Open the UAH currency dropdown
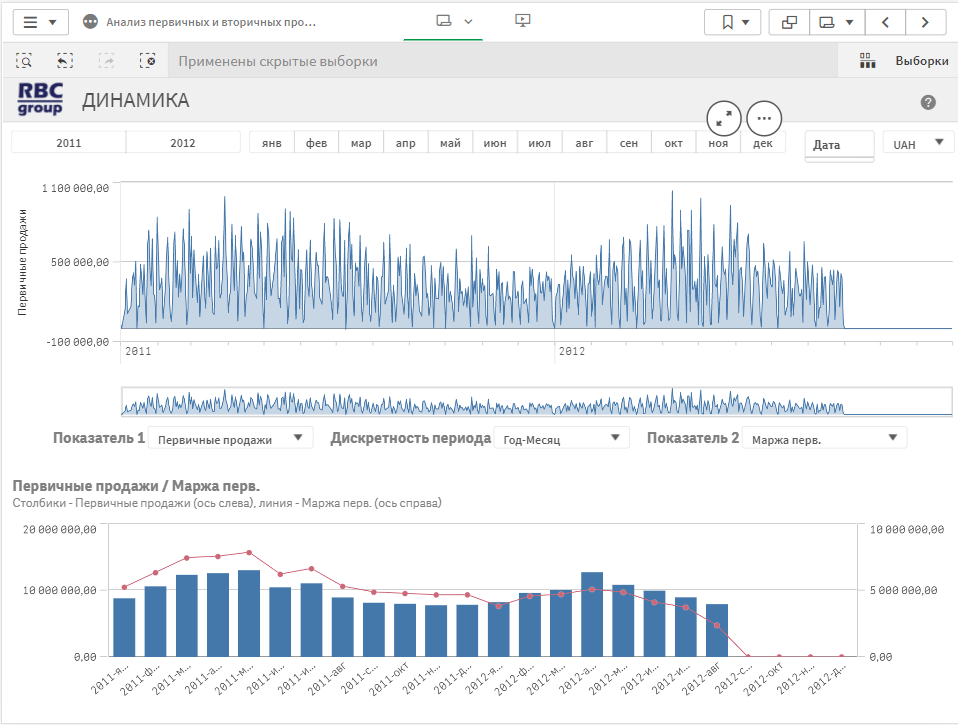The image size is (958, 725). (918, 144)
